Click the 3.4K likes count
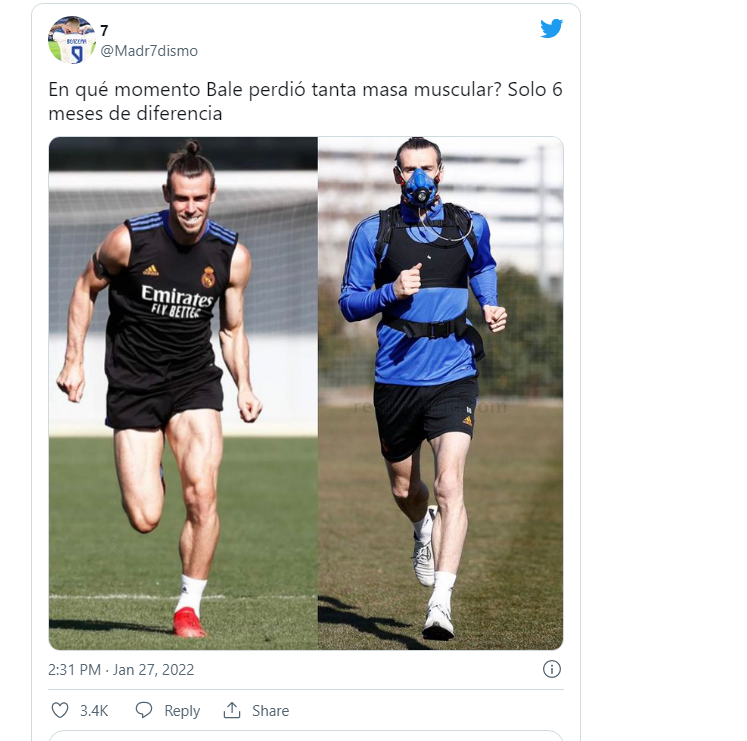 coord(94,711)
